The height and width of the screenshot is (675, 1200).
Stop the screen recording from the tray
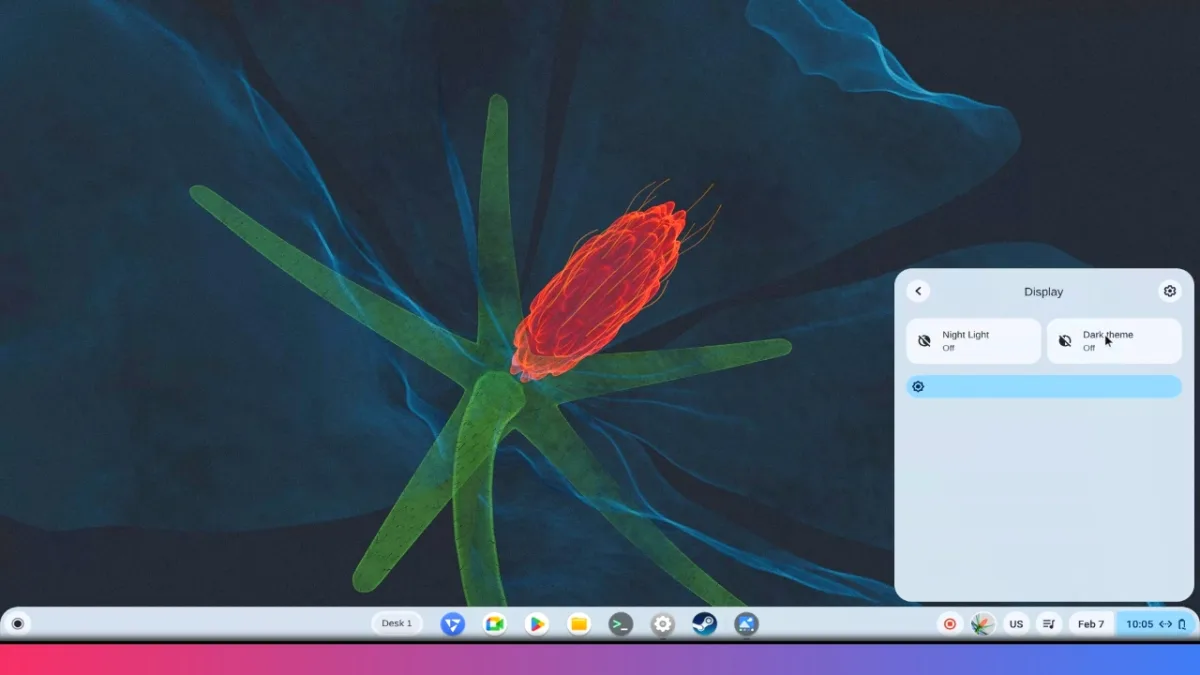[x=950, y=624]
